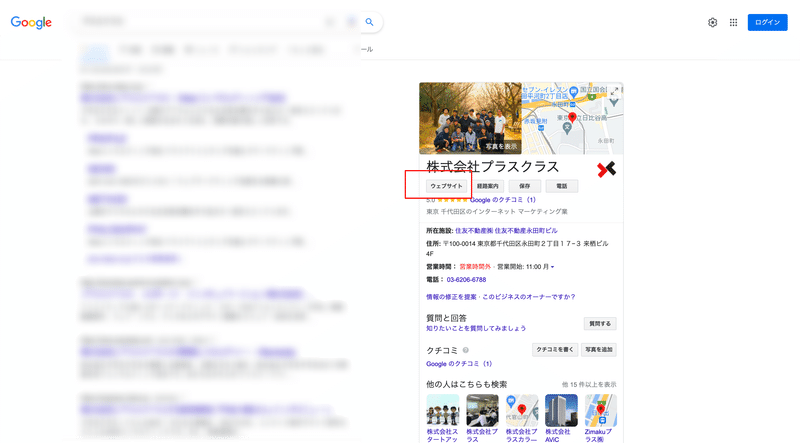The height and width of the screenshot is (443, 800).
Task: Click 知りたいことを質問してみましょう link
Action: tap(476, 328)
